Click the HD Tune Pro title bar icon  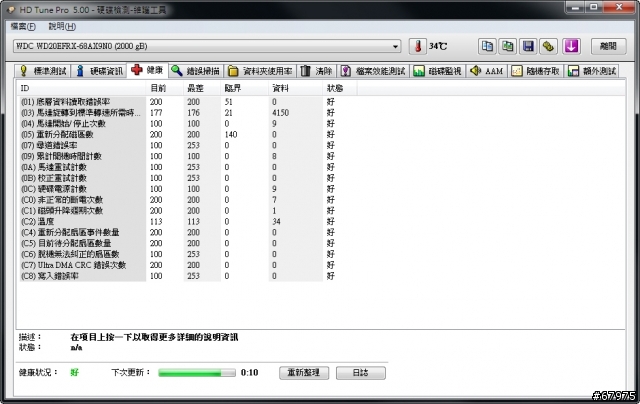click(x=11, y=10)
